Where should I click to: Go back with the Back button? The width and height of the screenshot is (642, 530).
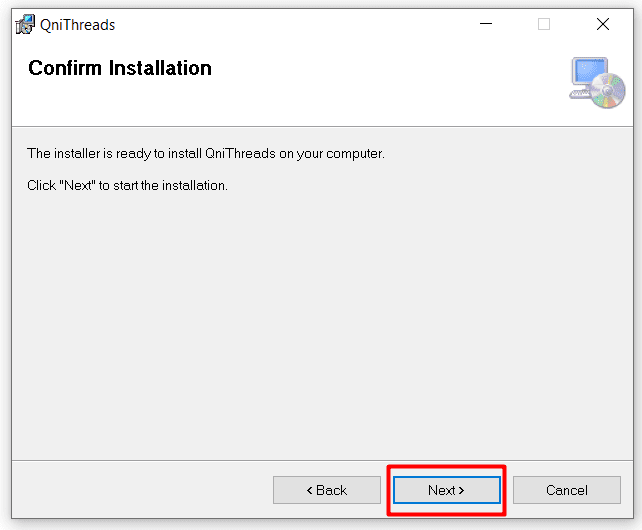326,490
